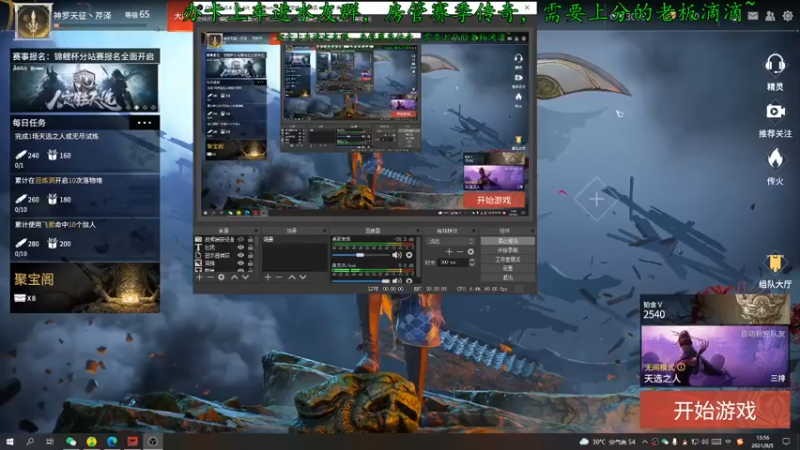Click the 来源 panel header

pos(227,231)
